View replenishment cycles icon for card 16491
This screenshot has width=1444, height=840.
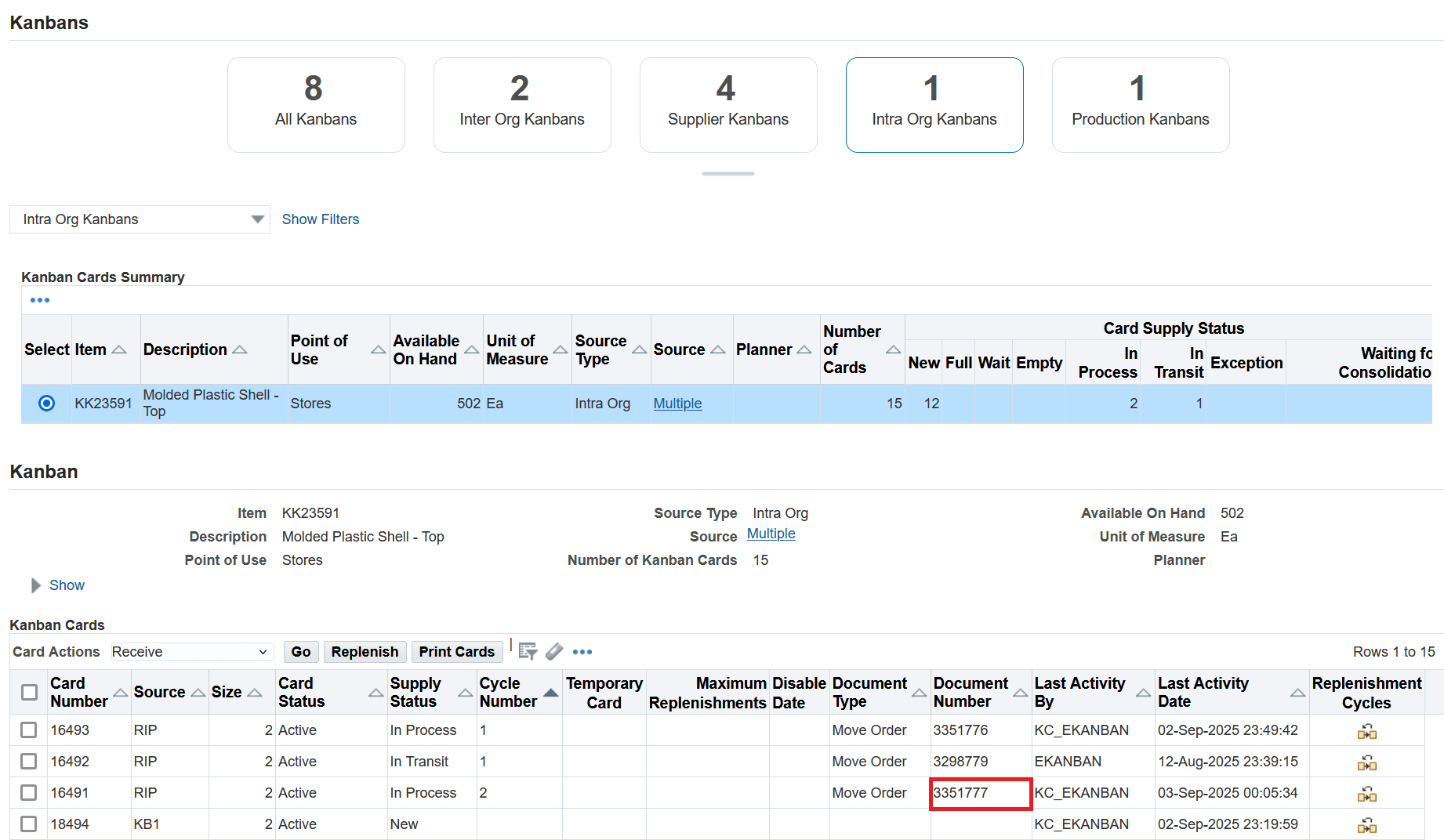tap(1367, 793)
